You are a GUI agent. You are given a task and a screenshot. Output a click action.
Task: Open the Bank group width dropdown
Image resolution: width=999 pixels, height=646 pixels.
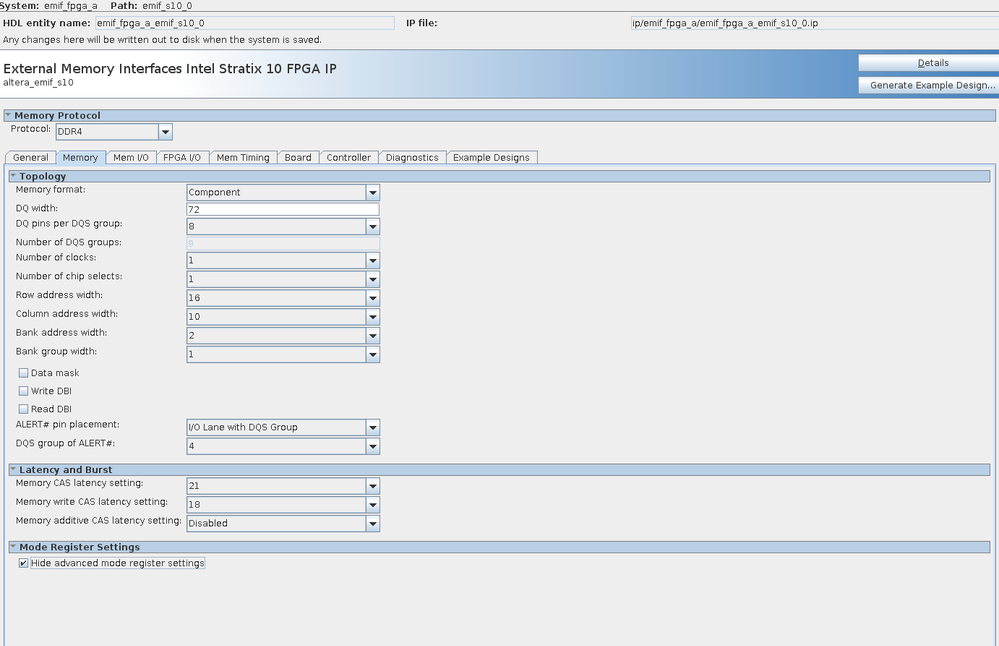point(373,354)
